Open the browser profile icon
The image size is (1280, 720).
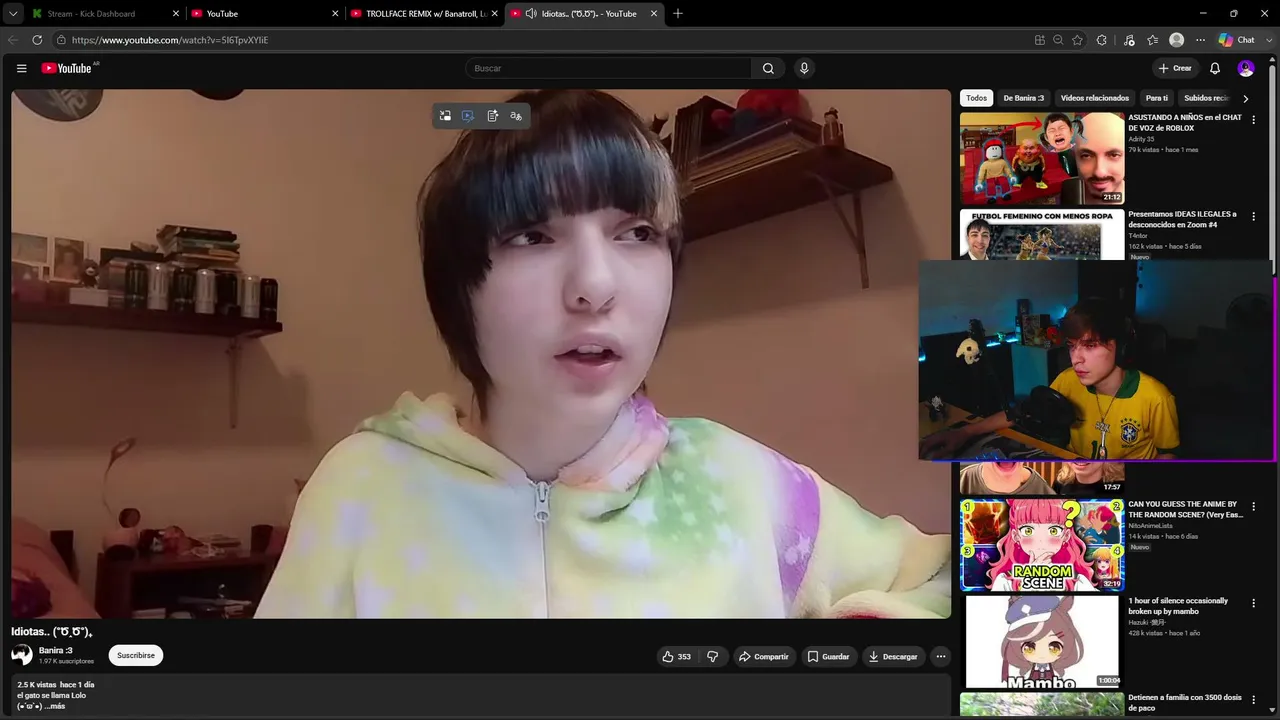tap(1177, 40)
